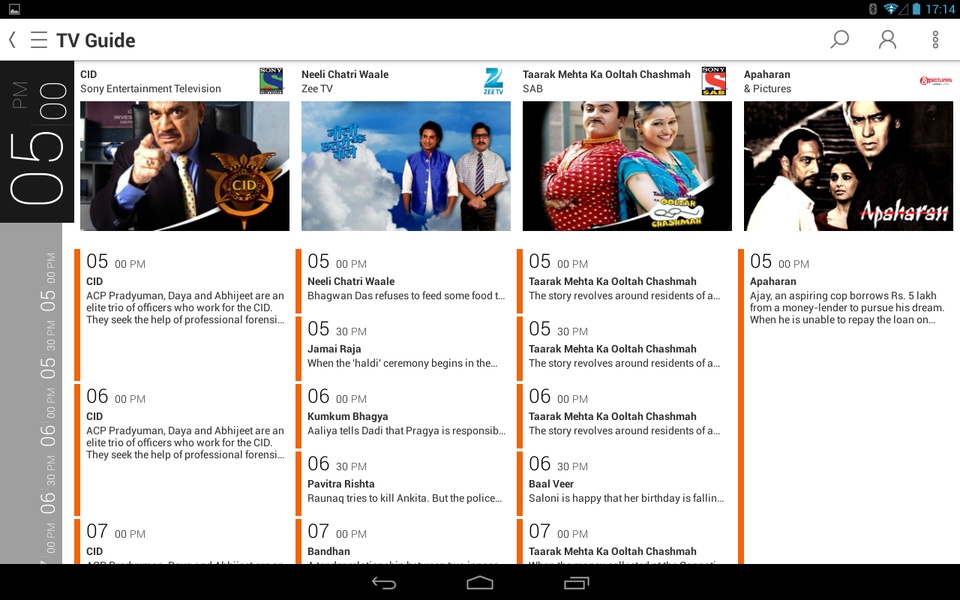960x600 pixels.
Task: Tap the 17:14 clock in status bar
Action: pyautogui.click(x=940, y=9)
